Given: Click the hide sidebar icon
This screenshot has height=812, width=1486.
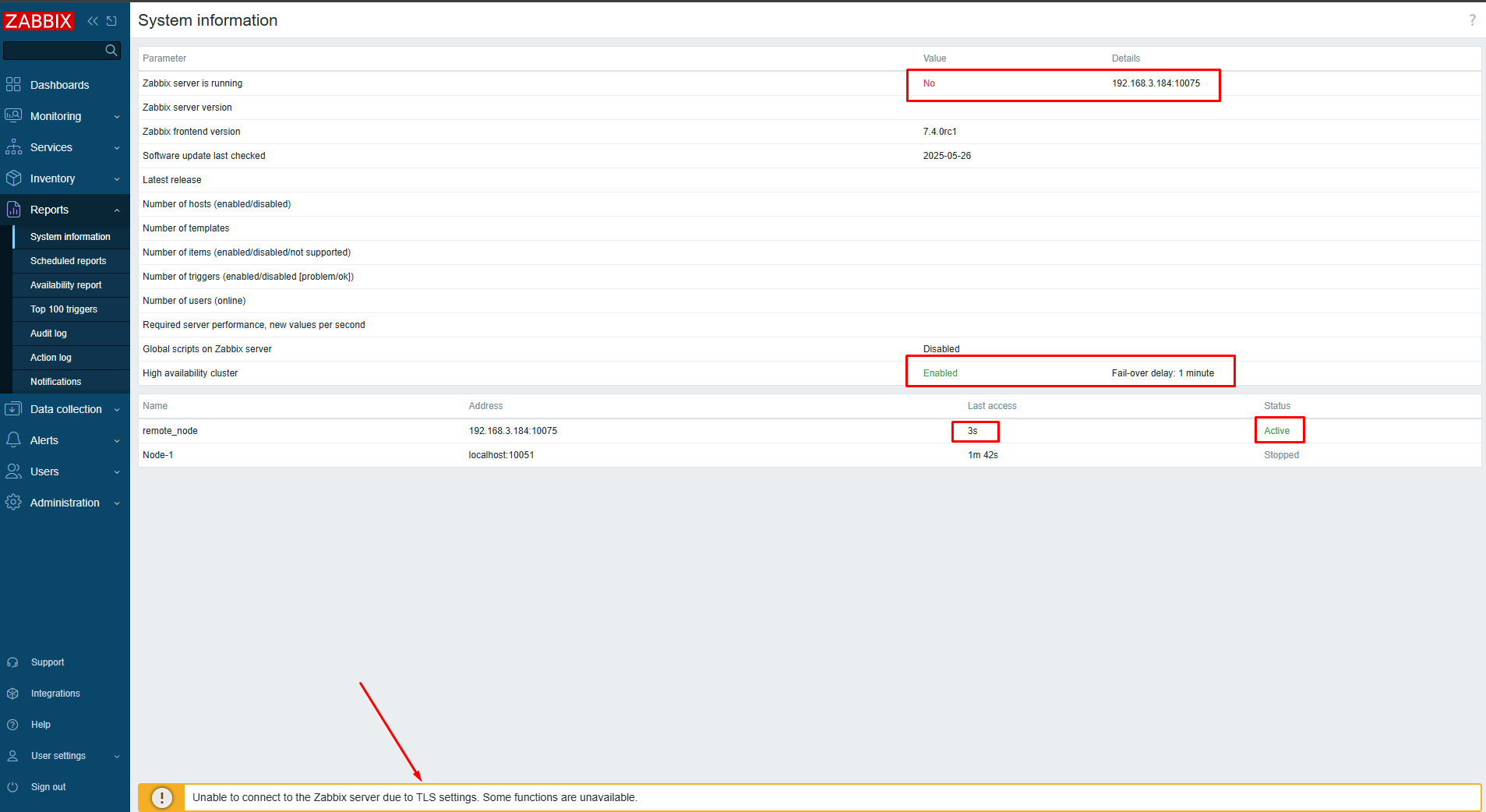Looking at the screenshot, I should point(111,21).
